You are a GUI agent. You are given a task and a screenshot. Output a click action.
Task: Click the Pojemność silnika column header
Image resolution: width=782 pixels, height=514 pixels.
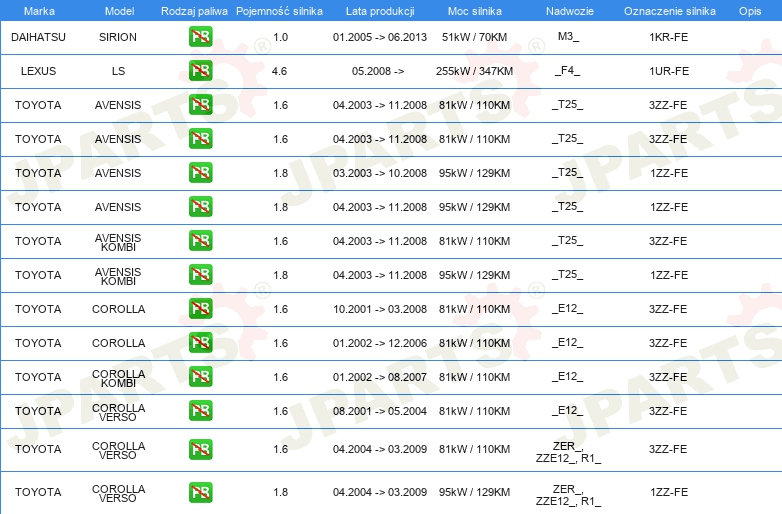point(279,11)
